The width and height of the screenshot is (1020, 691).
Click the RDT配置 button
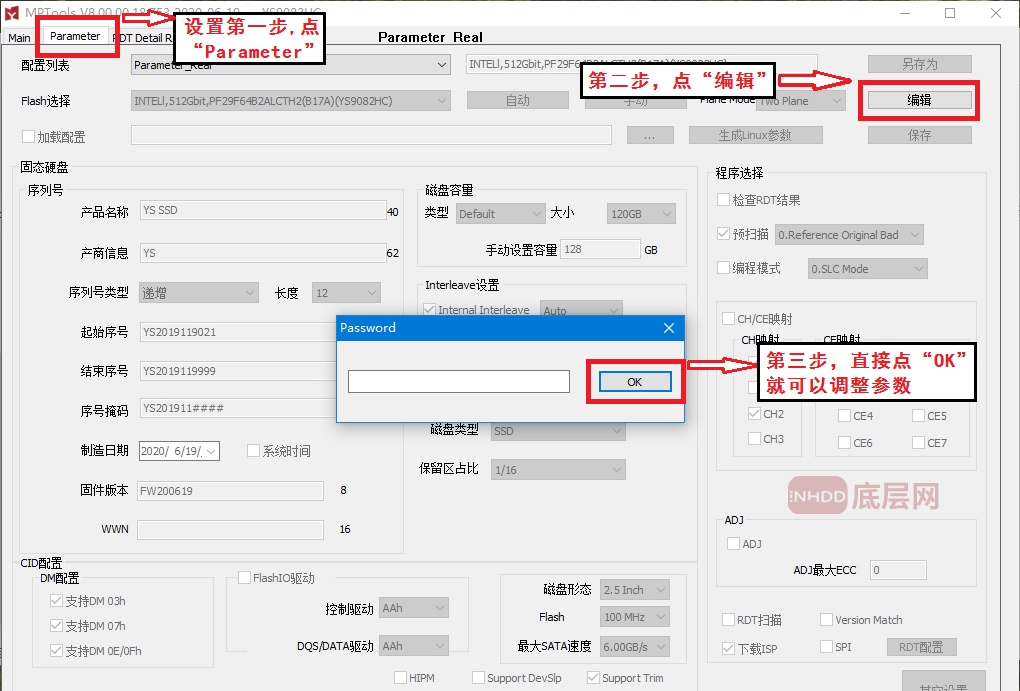pyautogui.click(x=921, y=647)
